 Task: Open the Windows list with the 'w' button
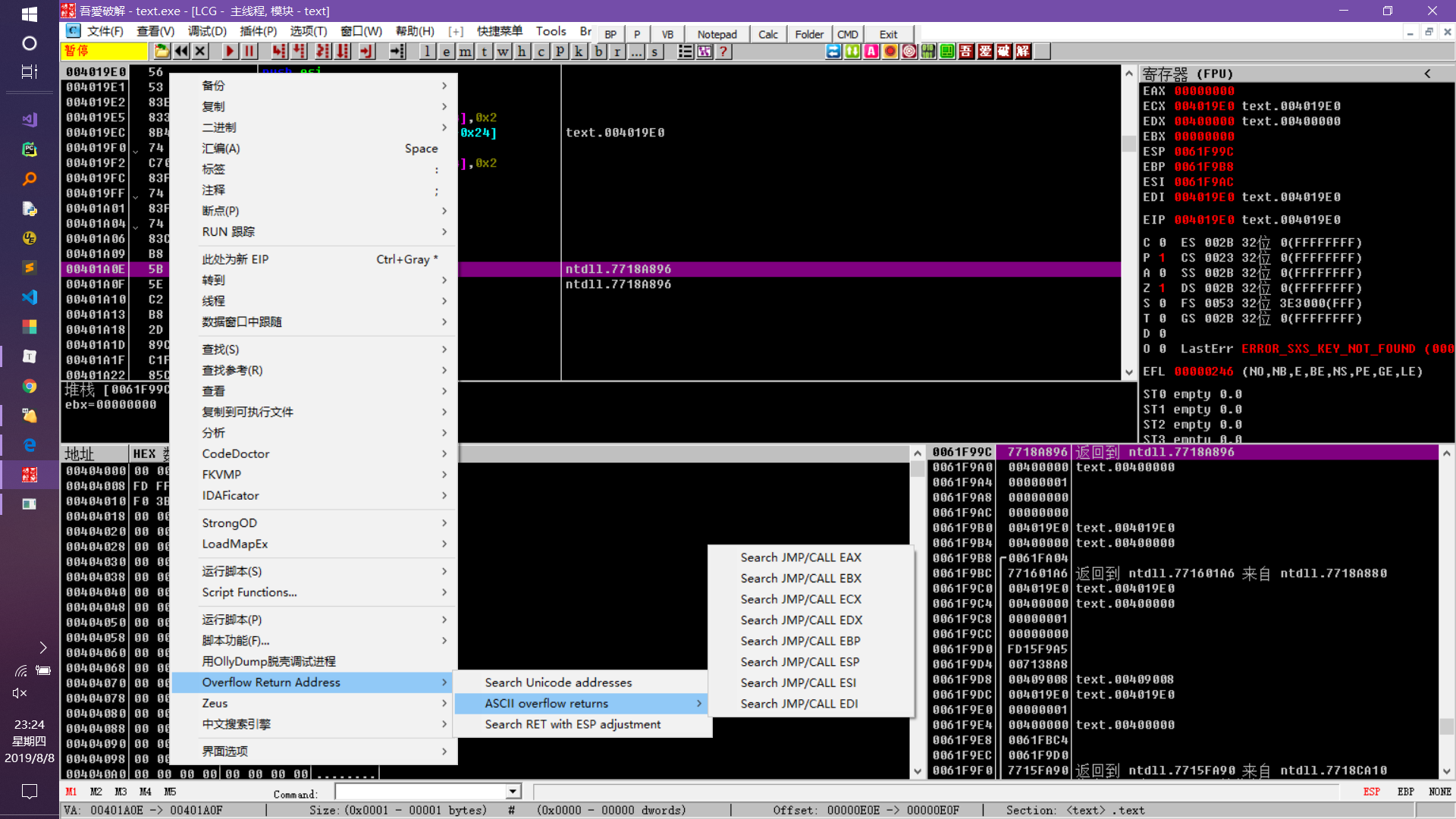click(x=504, y=51)
